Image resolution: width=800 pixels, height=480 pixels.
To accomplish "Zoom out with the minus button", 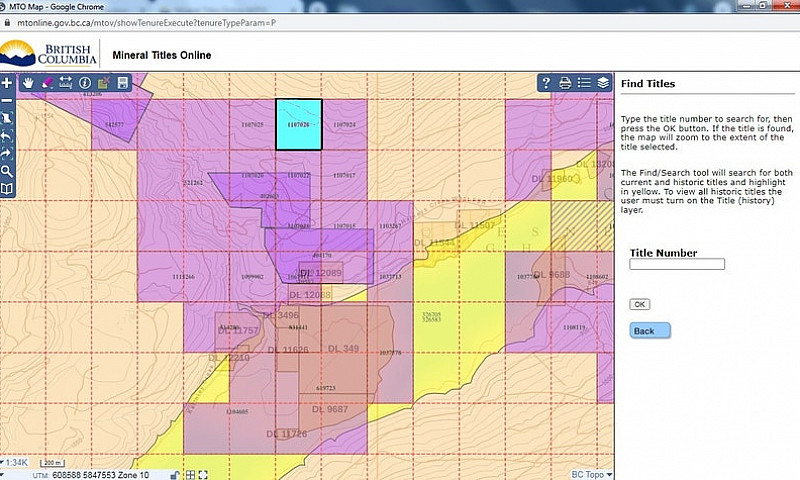I will pos(7,100).
